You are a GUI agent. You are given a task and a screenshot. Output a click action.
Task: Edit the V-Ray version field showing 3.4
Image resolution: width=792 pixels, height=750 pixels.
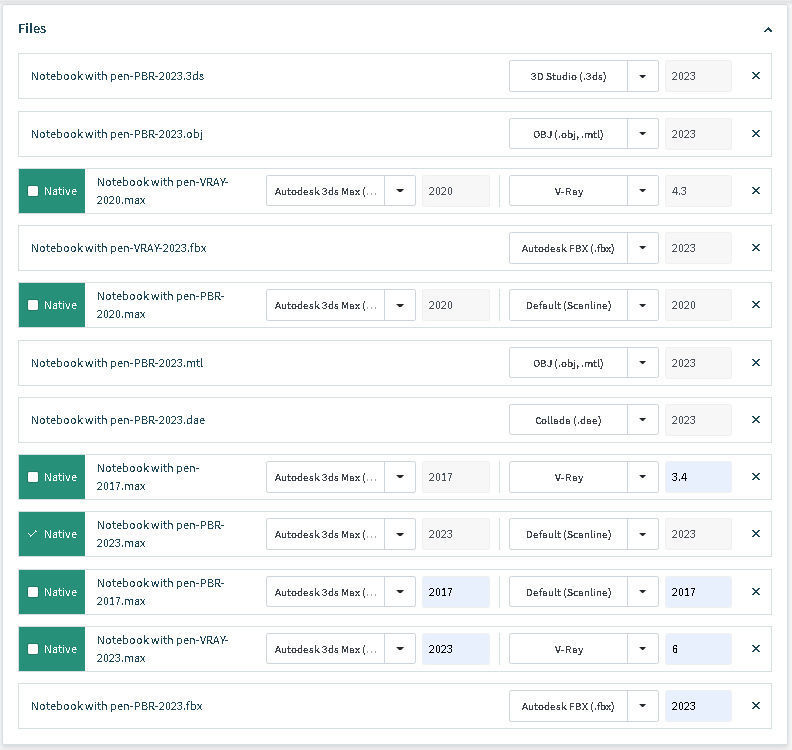[697, 477]
